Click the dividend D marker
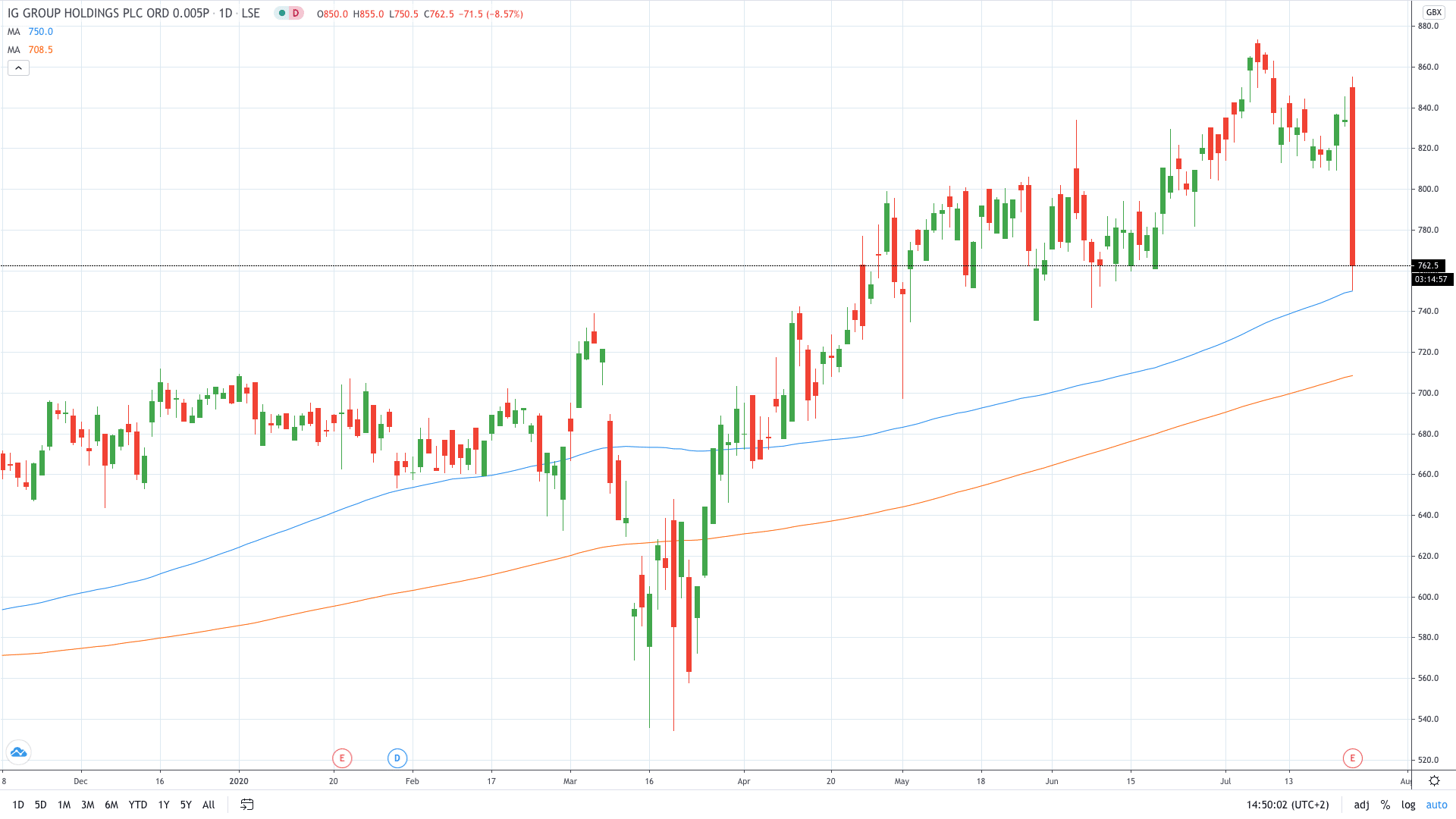 397,758
